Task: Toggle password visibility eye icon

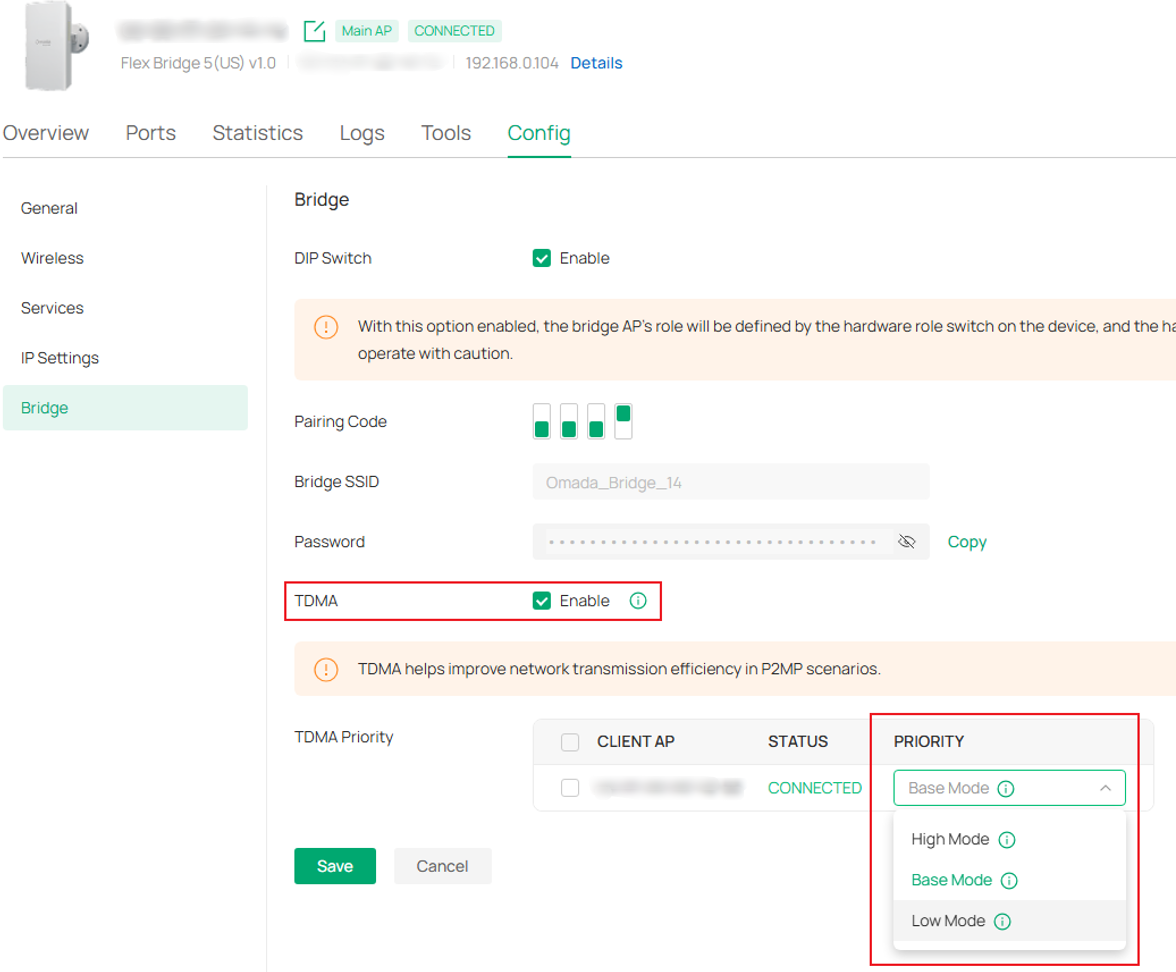Action: tap(907, 541)
